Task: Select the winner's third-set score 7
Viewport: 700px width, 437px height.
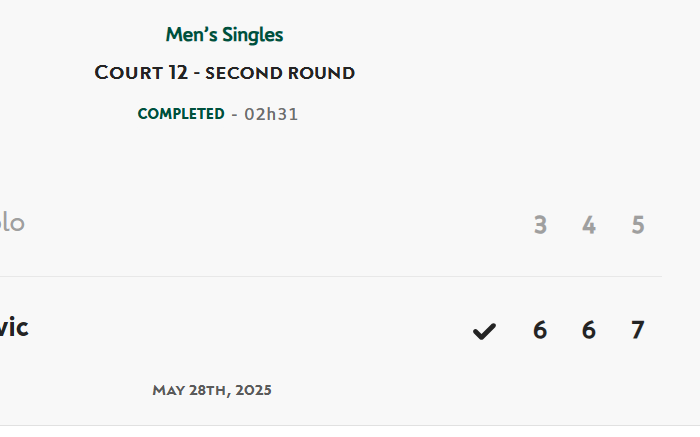Action: click(638, 330)
